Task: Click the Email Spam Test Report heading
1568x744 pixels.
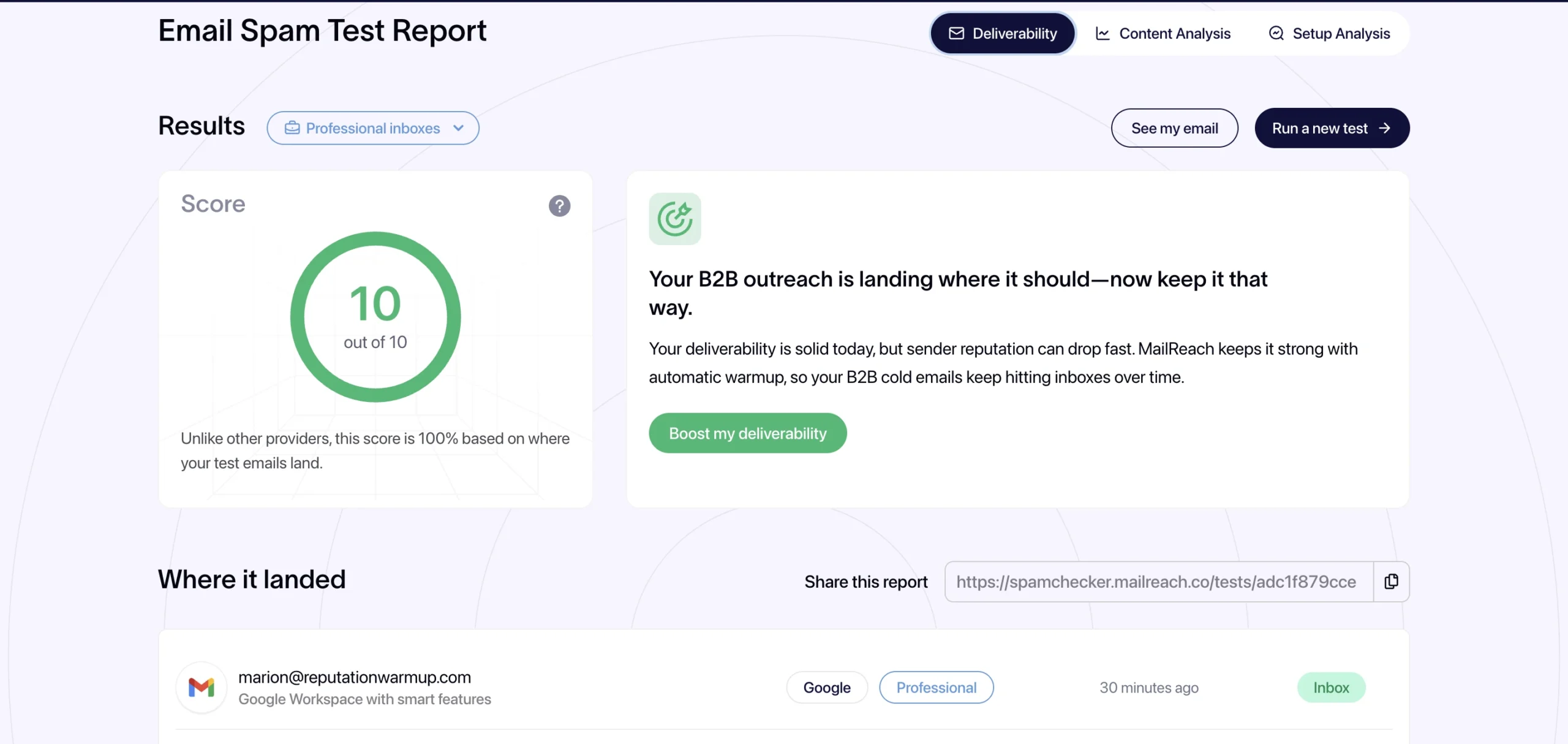Action: (x=322, y=31)
